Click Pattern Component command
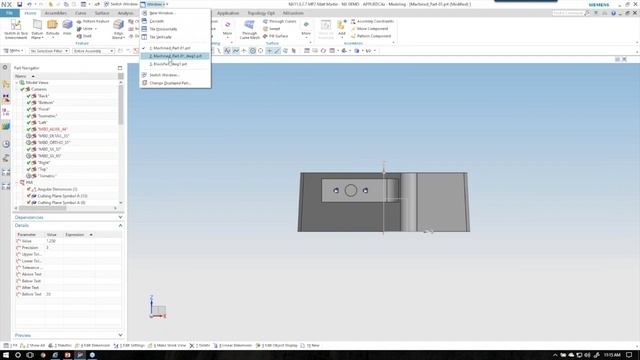Viewport: 640px width, 360px height. click(x=371, y=36)
